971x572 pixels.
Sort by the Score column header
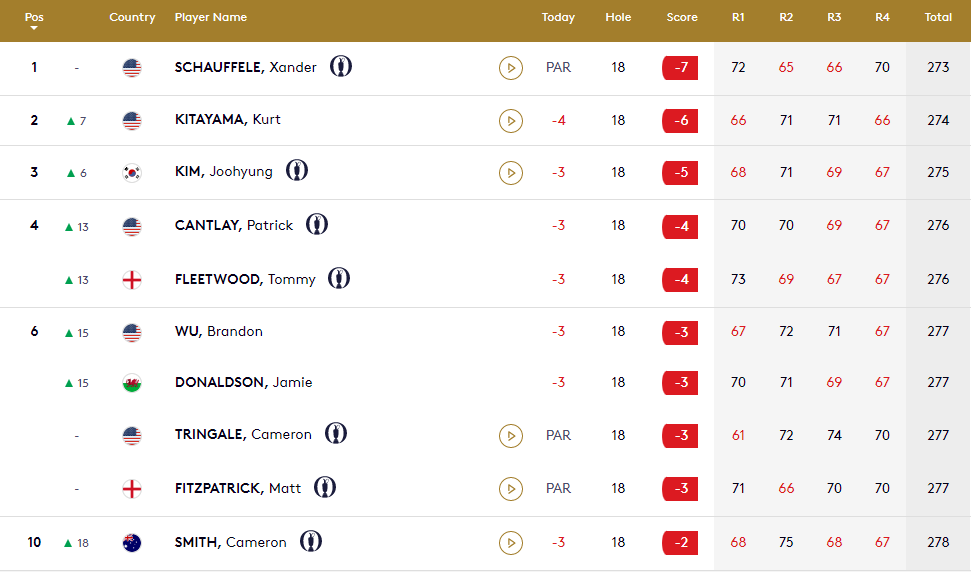point(682,17)
